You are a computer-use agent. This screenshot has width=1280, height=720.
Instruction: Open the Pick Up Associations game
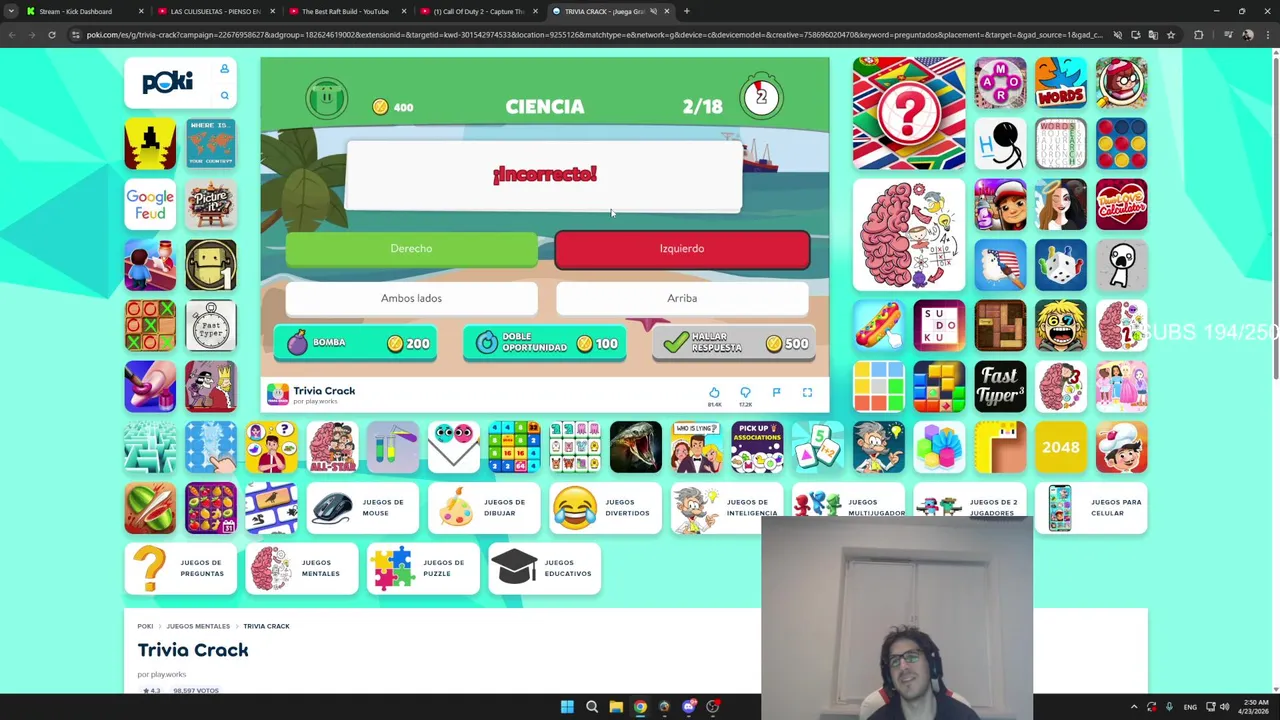[x=757, y=447]
